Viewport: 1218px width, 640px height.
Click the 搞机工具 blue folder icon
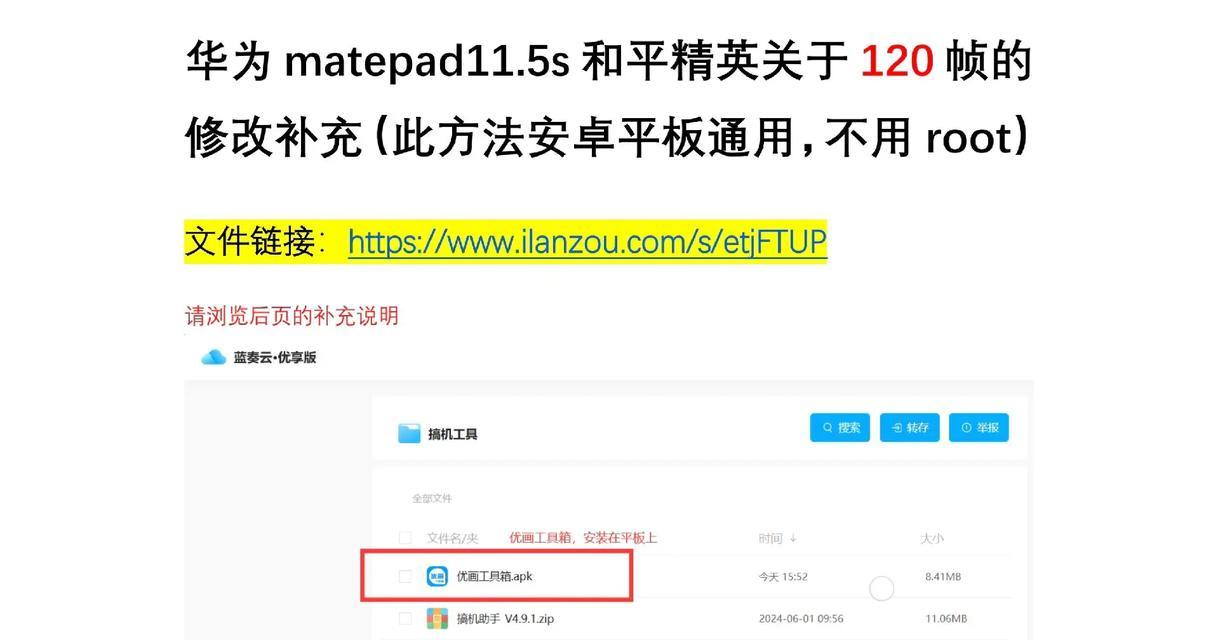[409, 433]
